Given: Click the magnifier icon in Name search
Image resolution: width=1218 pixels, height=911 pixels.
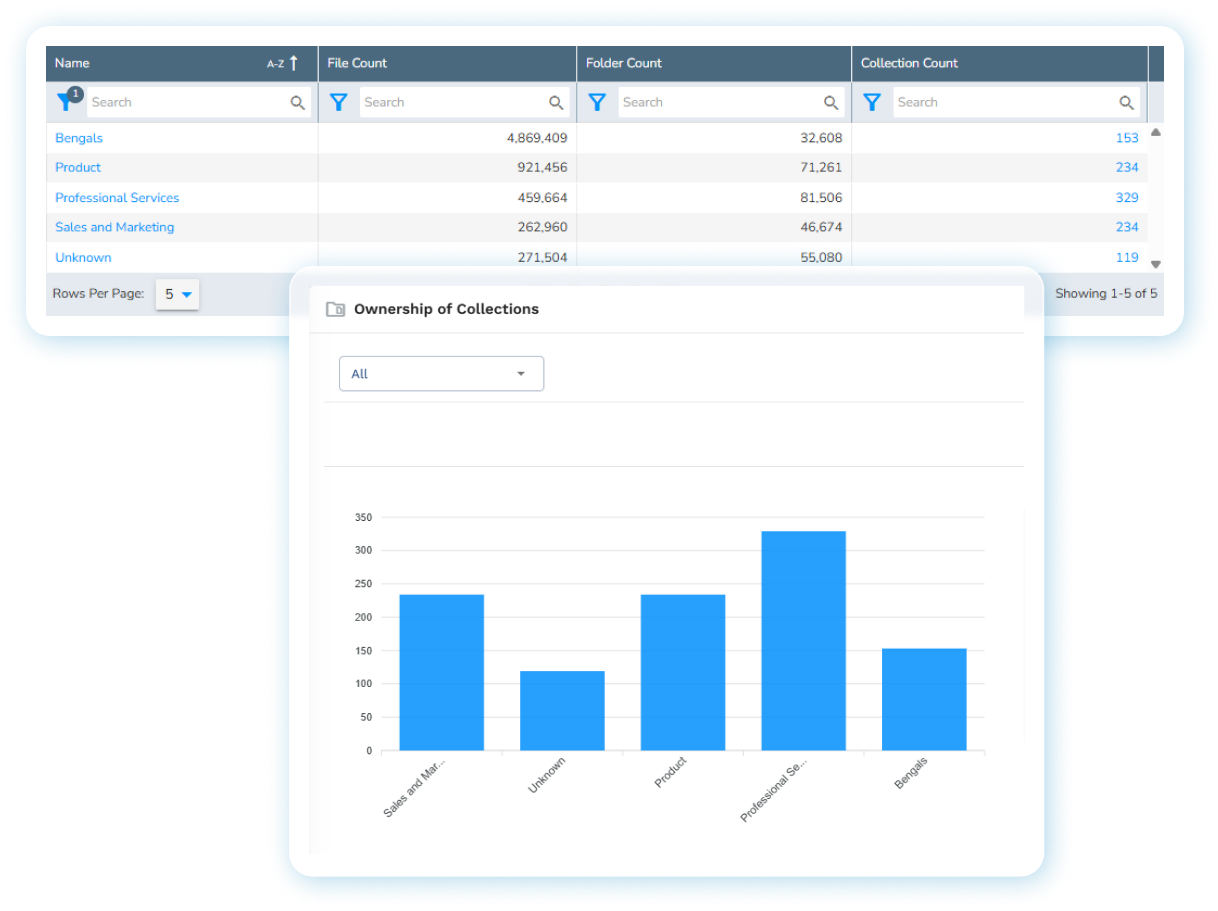Looking at the screenshot, I should click(x=298, y=102).
